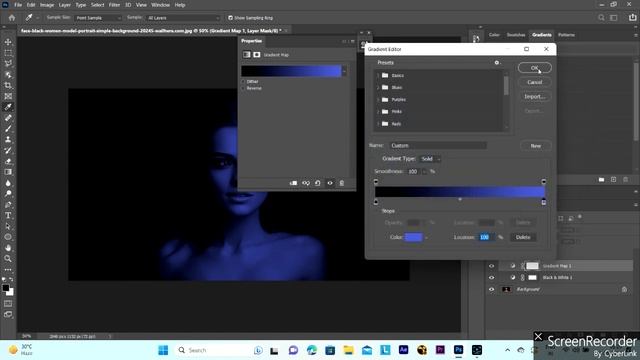Image resolution: width=640 pixels, height=360 pixels.
Task: Select the Move tool
Action: [8, 42]
